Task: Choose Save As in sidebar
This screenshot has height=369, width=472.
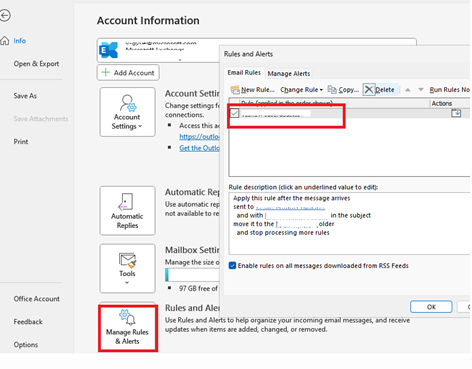Action: pos(25,96)
